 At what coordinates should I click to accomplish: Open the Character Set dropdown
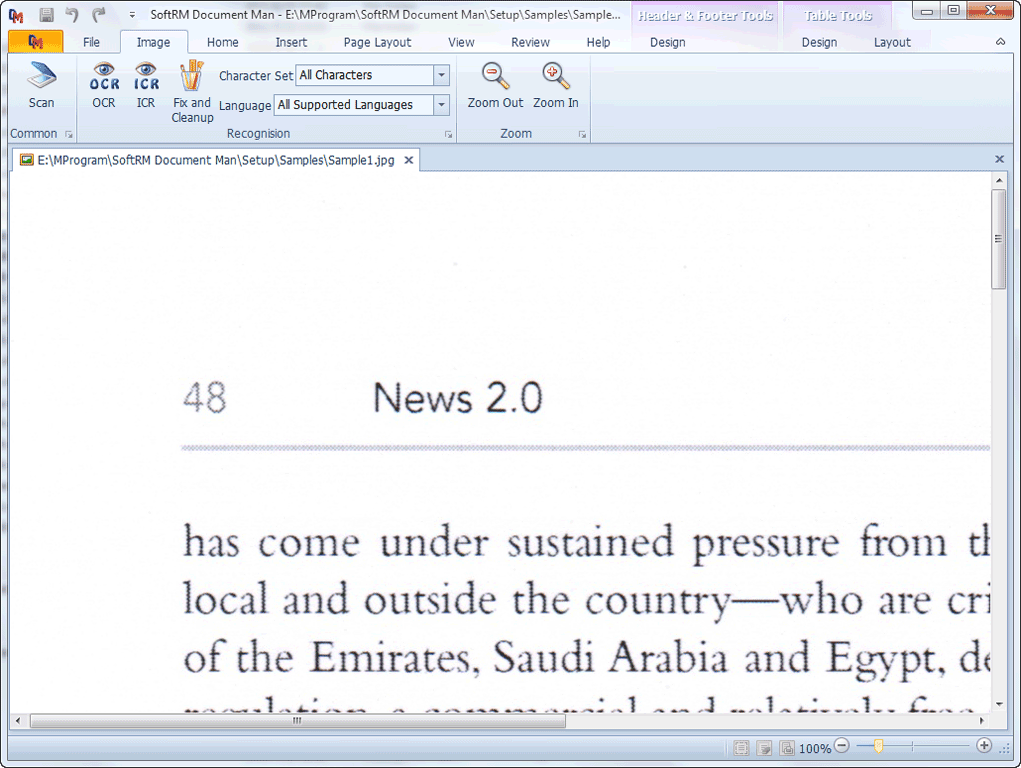point(441,75)
